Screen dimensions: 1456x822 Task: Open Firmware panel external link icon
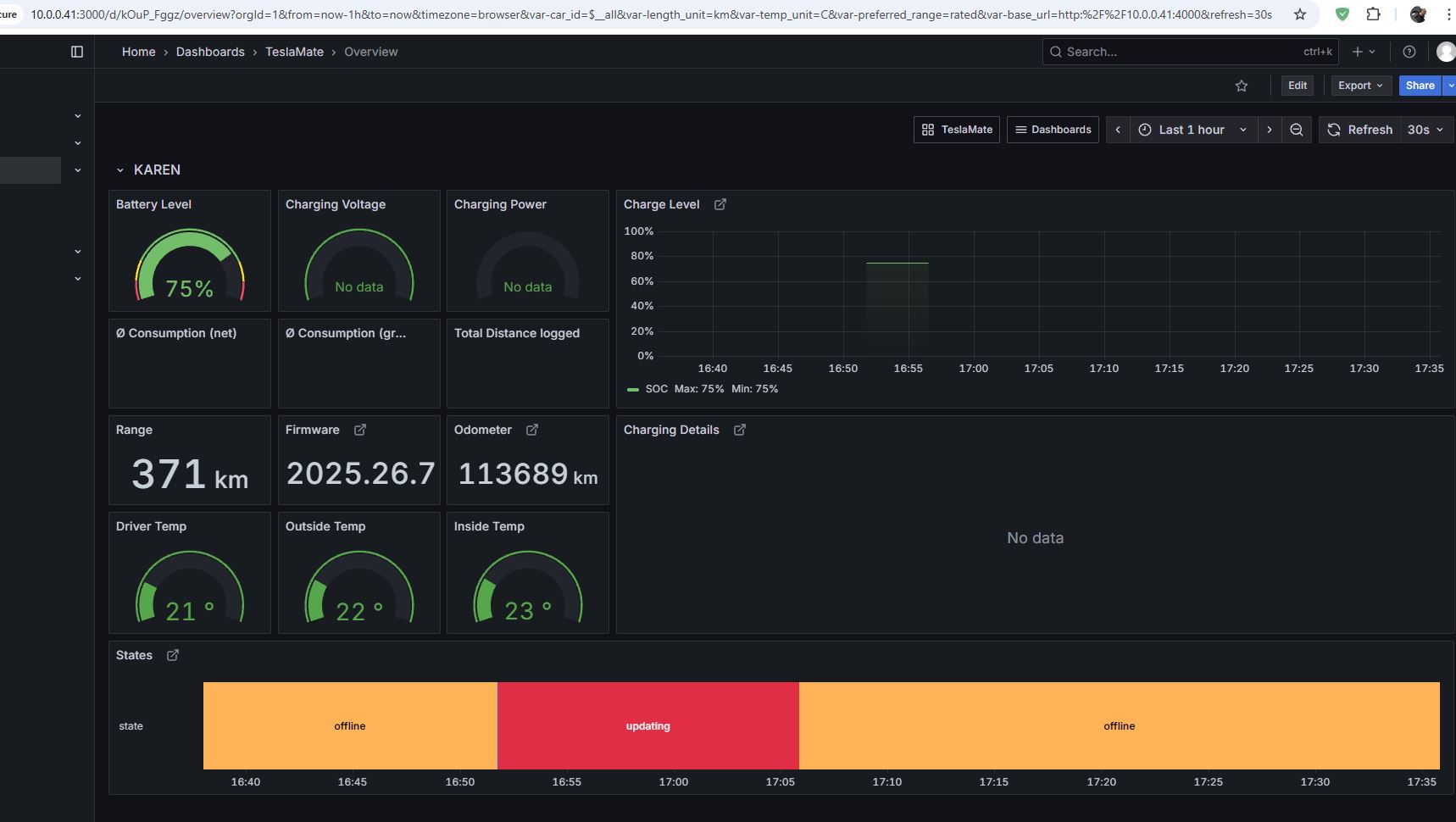pyautogui.click(x=360, y=430)
